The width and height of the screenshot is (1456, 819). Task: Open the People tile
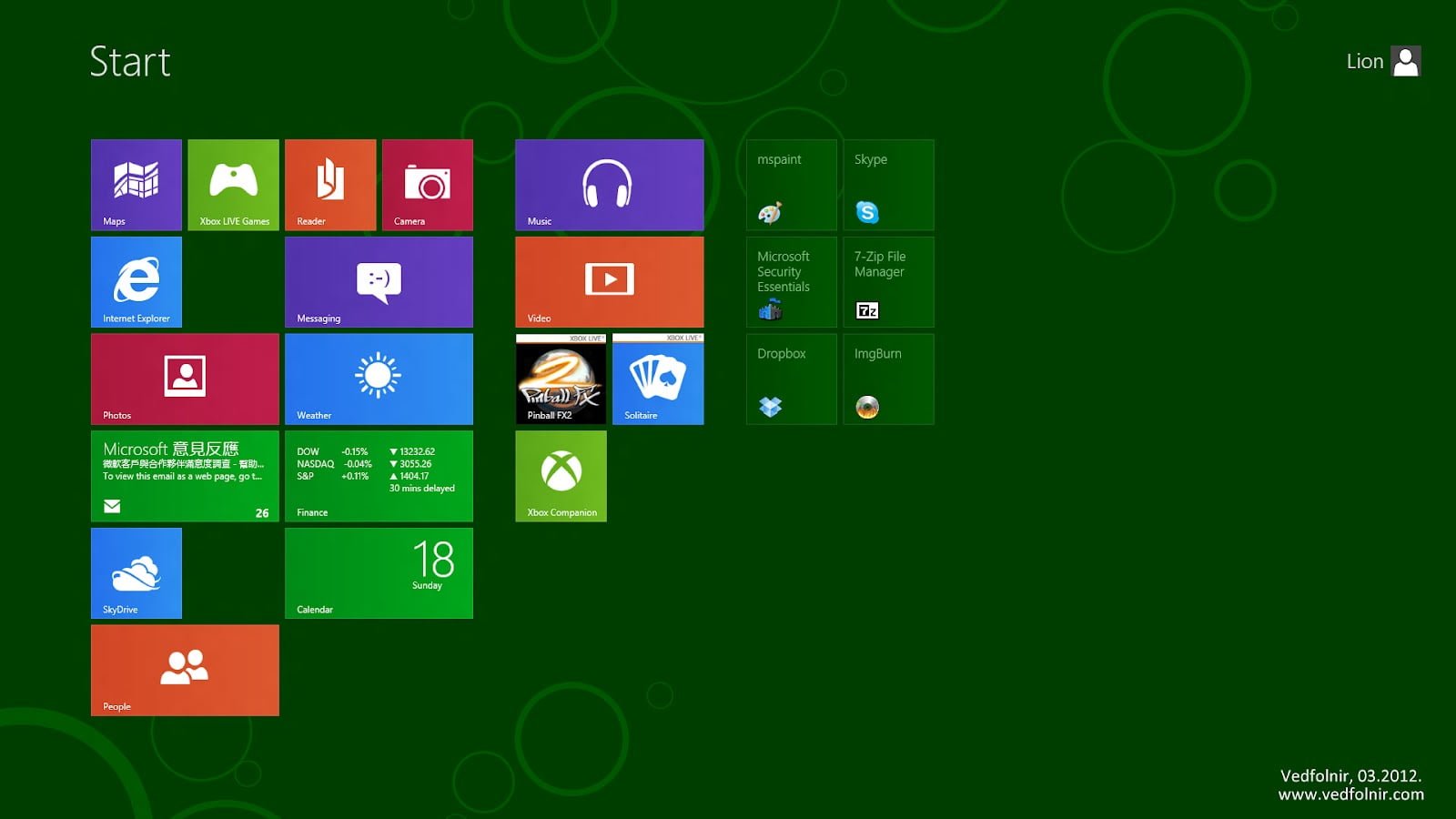[x=185, y=670]
